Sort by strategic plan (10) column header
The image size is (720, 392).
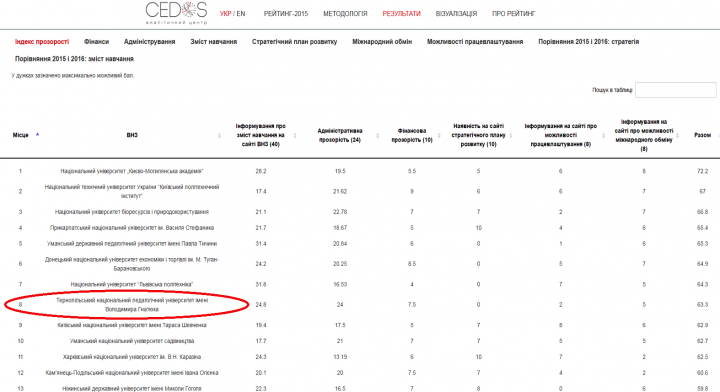coord(478,135)
